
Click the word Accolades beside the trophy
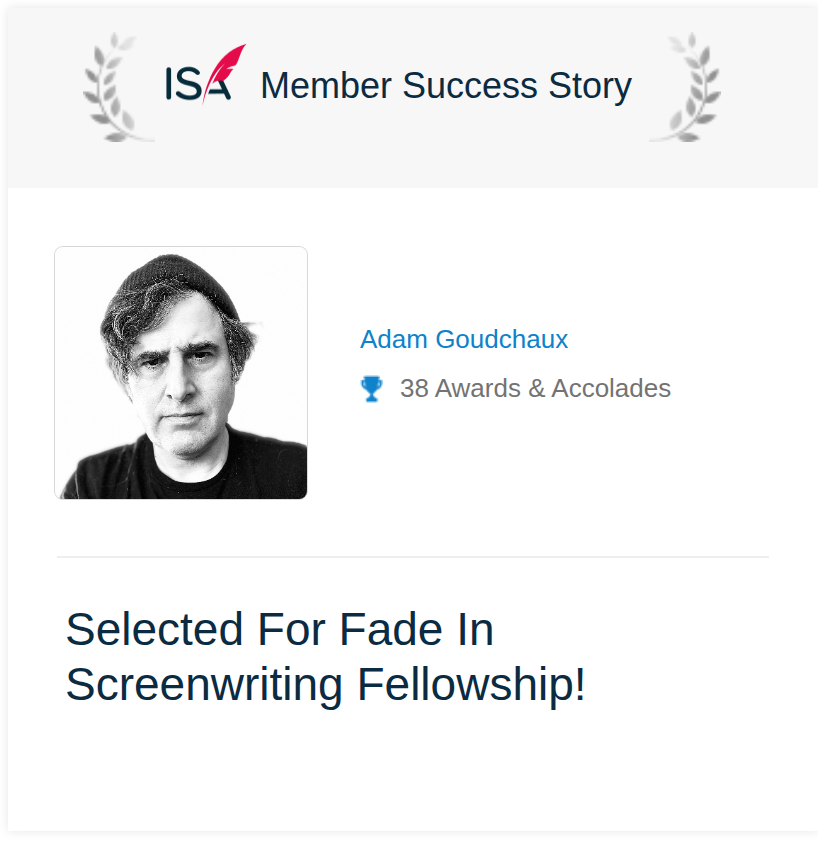[611, 389]
